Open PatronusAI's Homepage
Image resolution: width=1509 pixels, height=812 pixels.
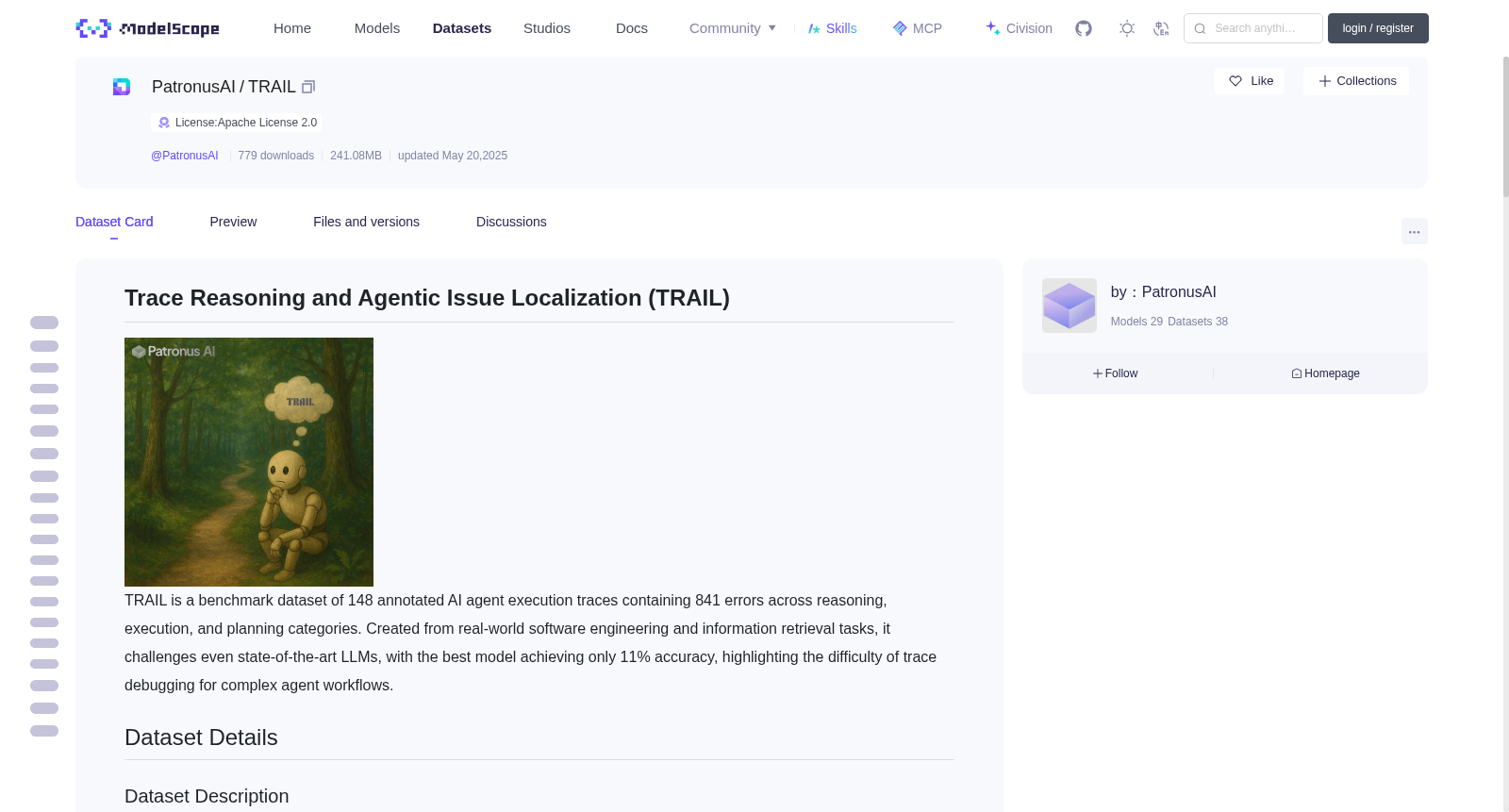1325,373
